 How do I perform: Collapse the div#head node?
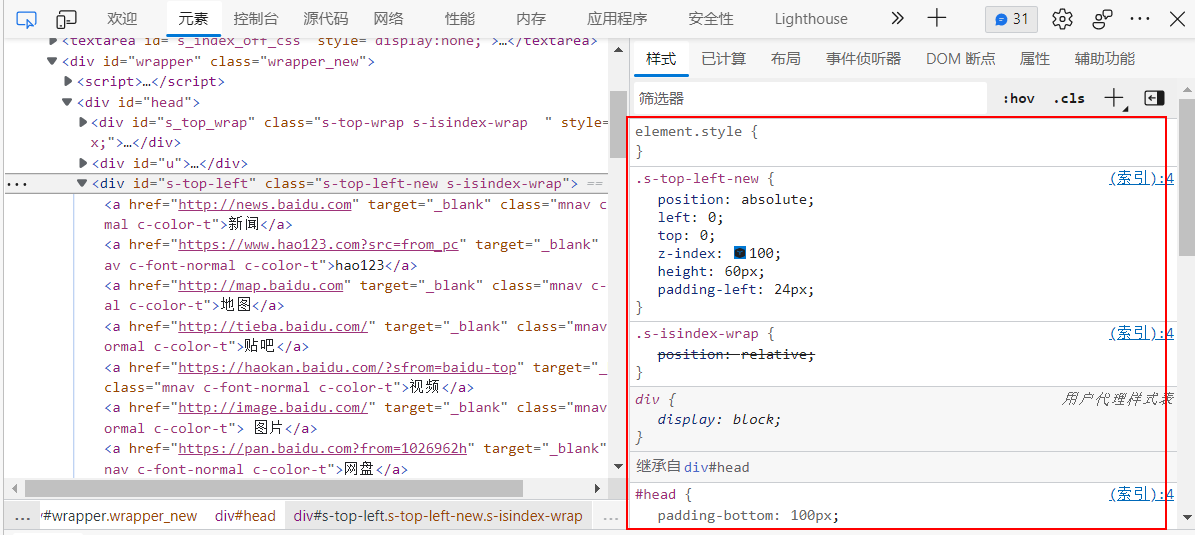(67, 102)
